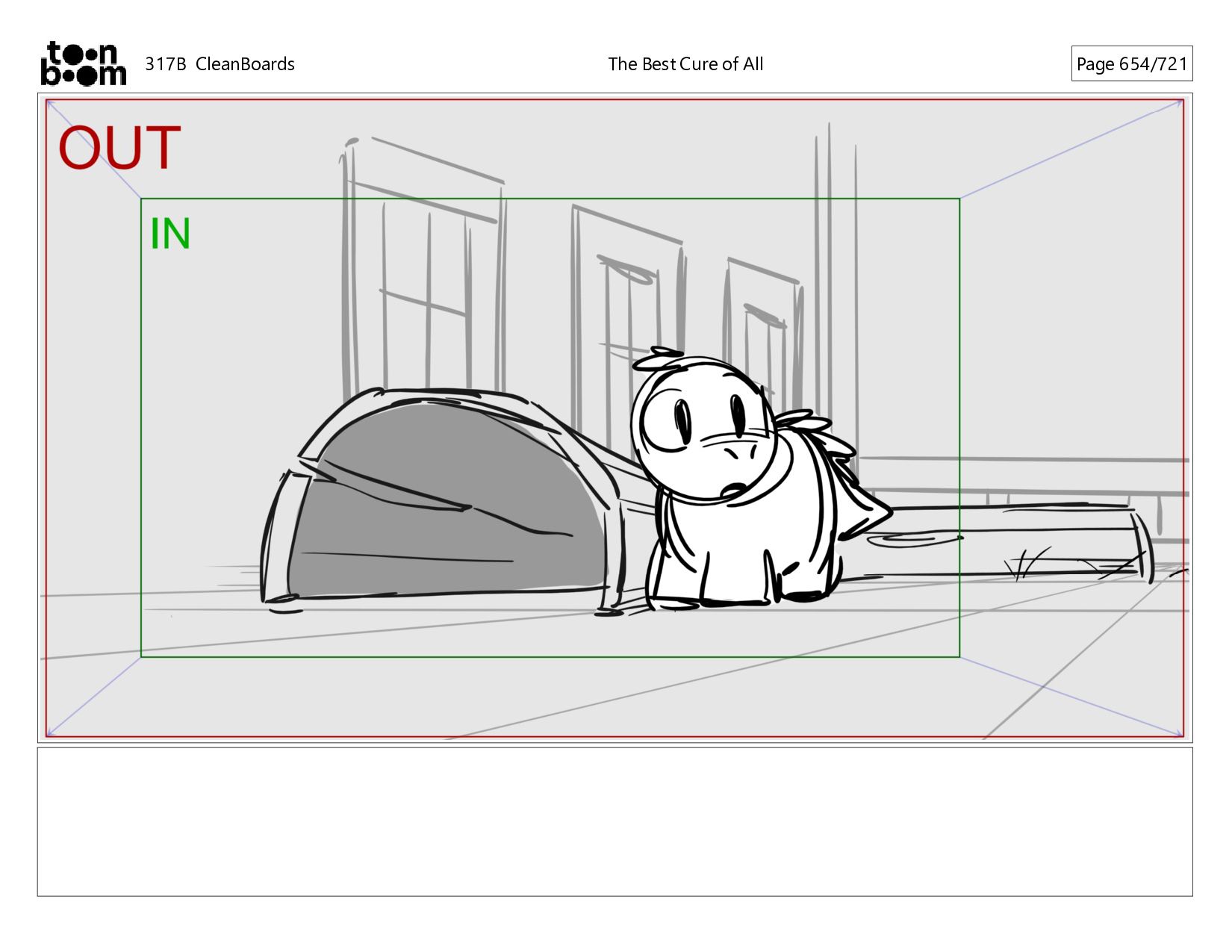The width and height of the screenshot is (1232, 952).
Task: Click the red 'OUT' camera label
Action: (119, 148)
